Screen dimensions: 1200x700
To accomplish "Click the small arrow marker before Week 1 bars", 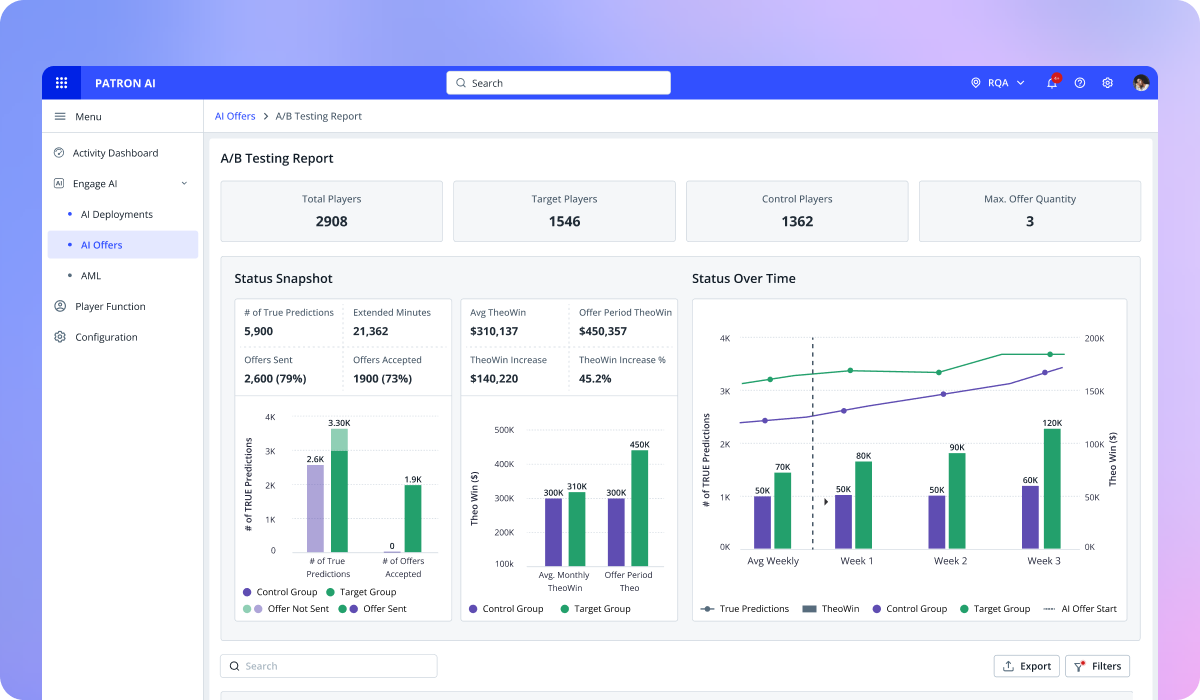I will point(826,502).
